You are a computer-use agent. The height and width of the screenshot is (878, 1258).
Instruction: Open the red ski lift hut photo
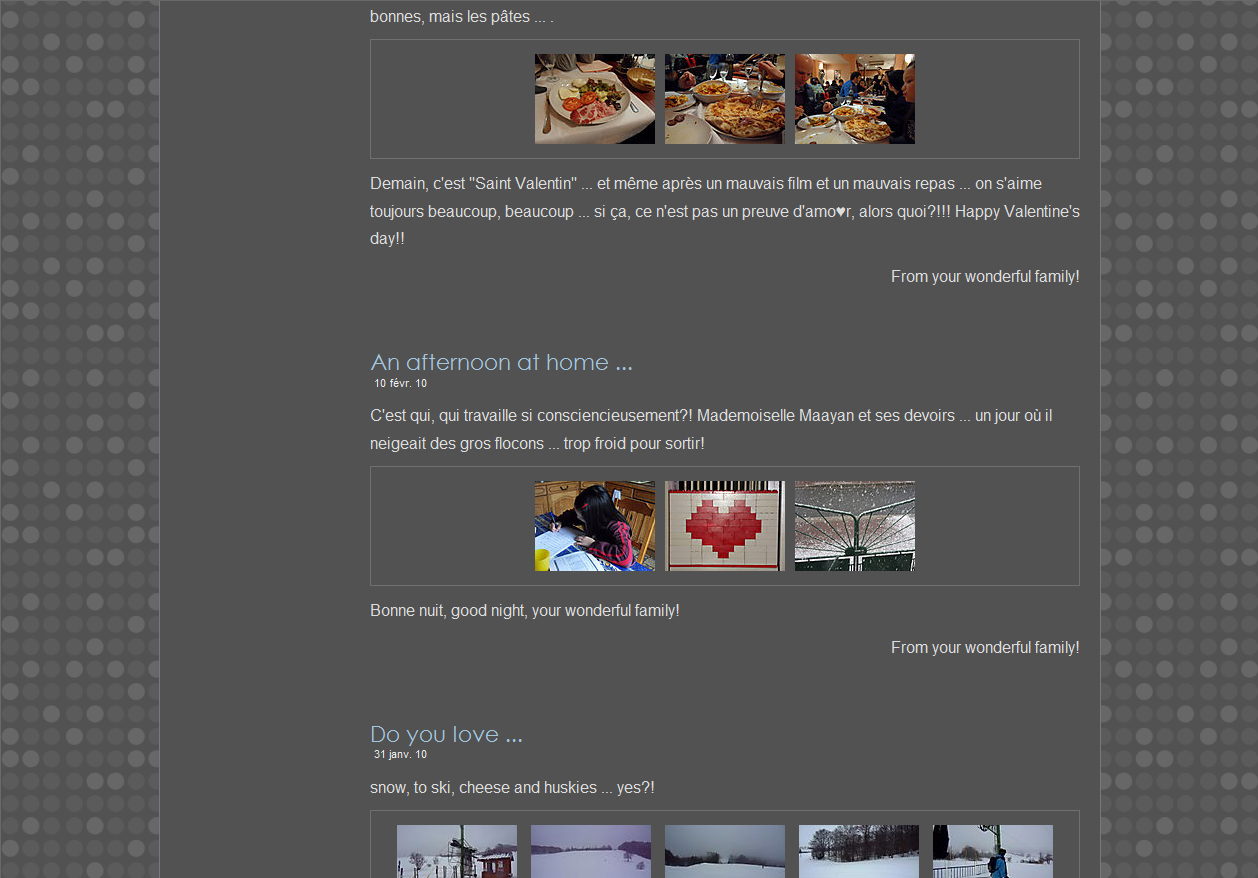(x=456, y=851)
